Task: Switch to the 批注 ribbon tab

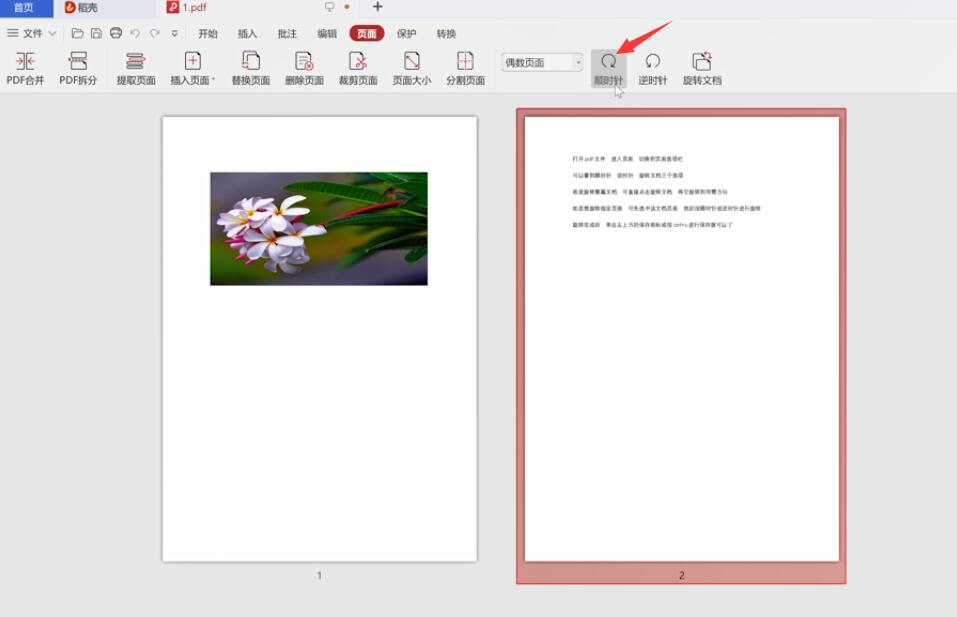Action: [287, 34]
